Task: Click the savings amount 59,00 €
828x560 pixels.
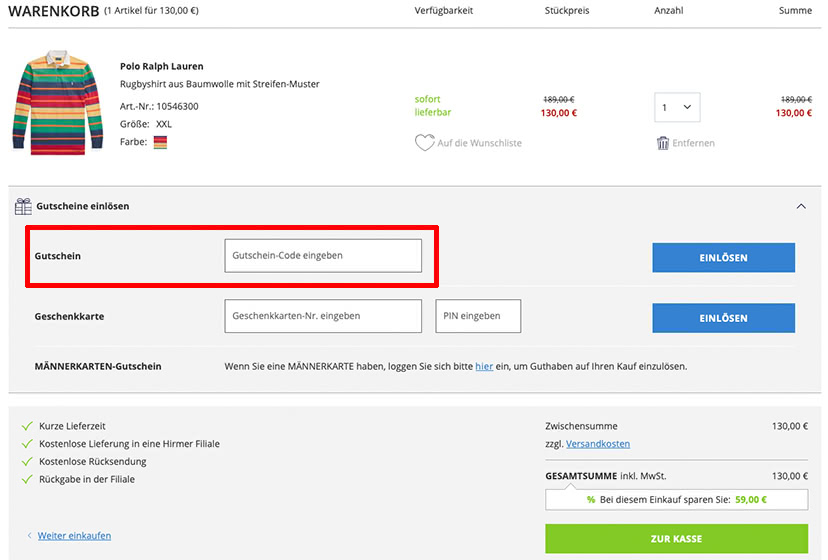Action: [751, 499]
